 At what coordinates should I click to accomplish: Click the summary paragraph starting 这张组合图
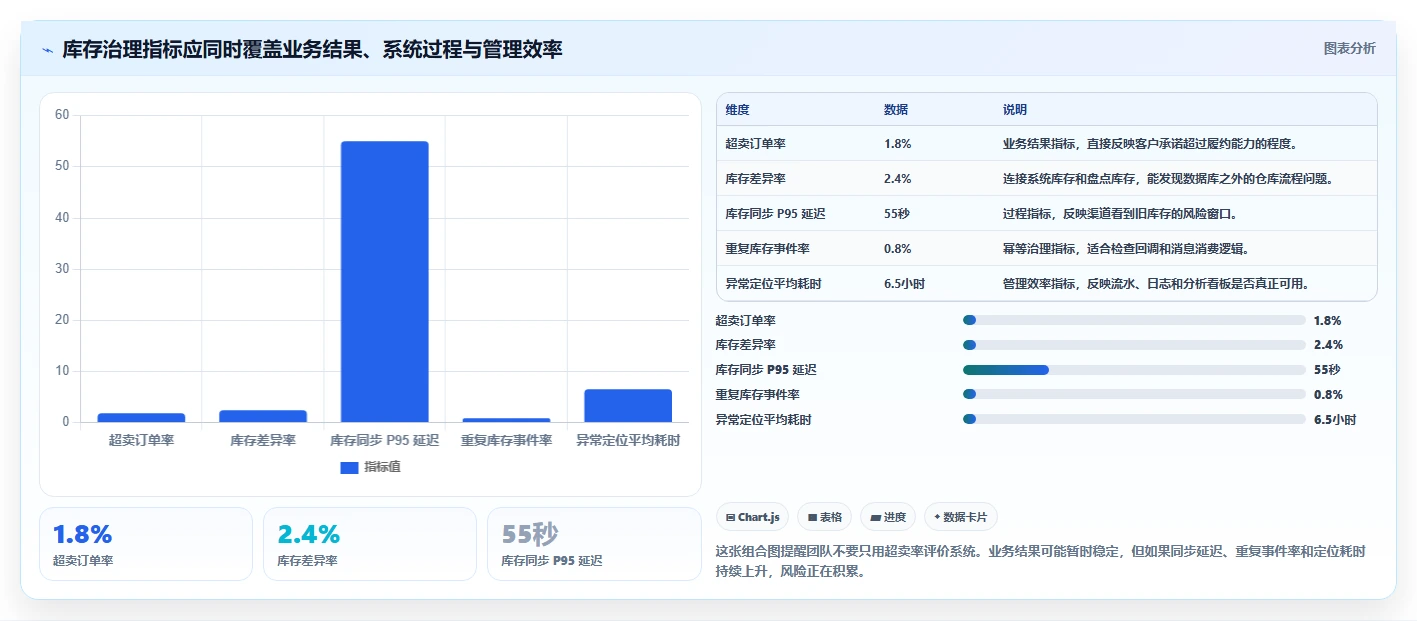(x=1042, y=561)
